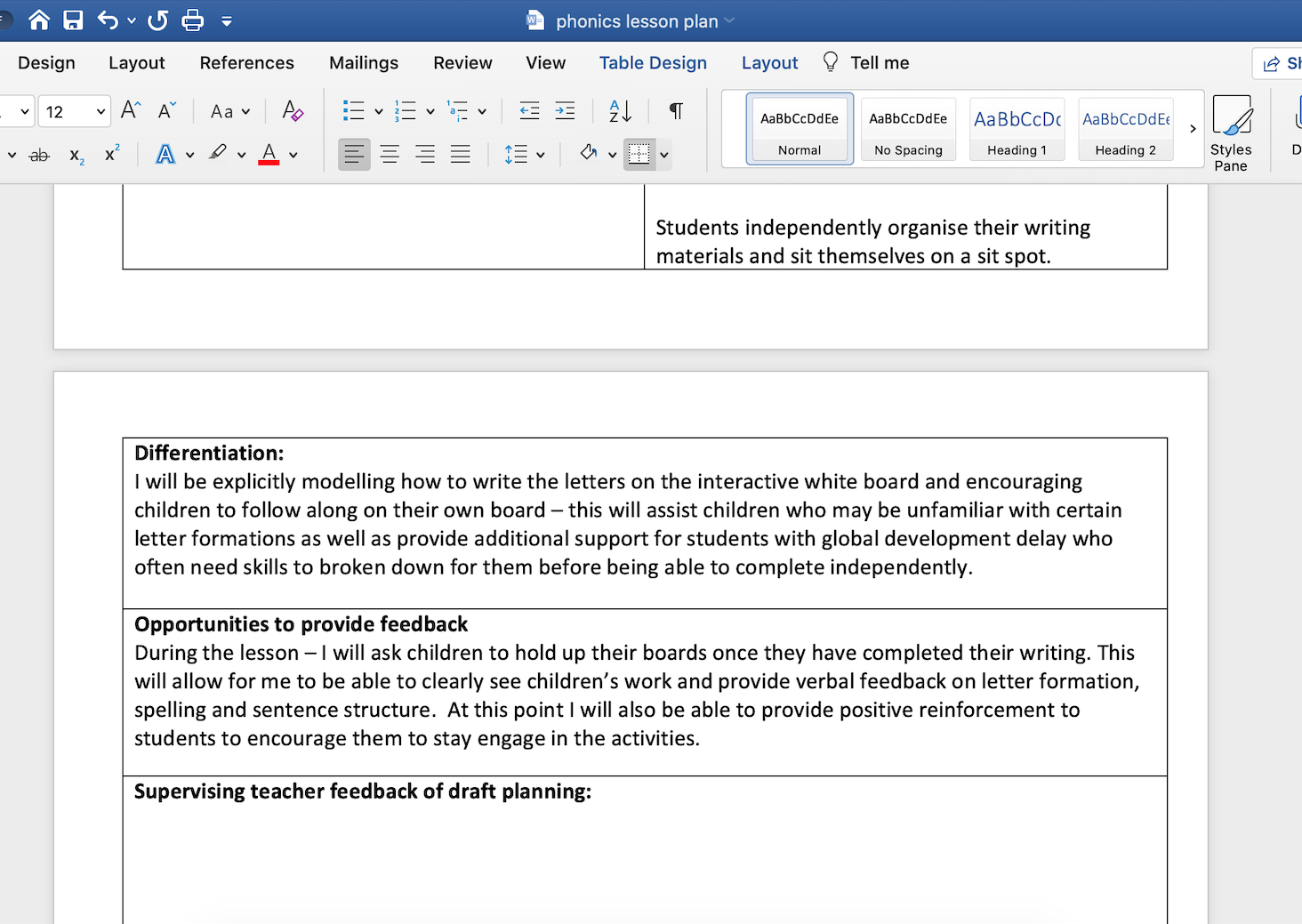Open the Table Design tab
Screen dimensions: 1302x924
click(653, 62)
